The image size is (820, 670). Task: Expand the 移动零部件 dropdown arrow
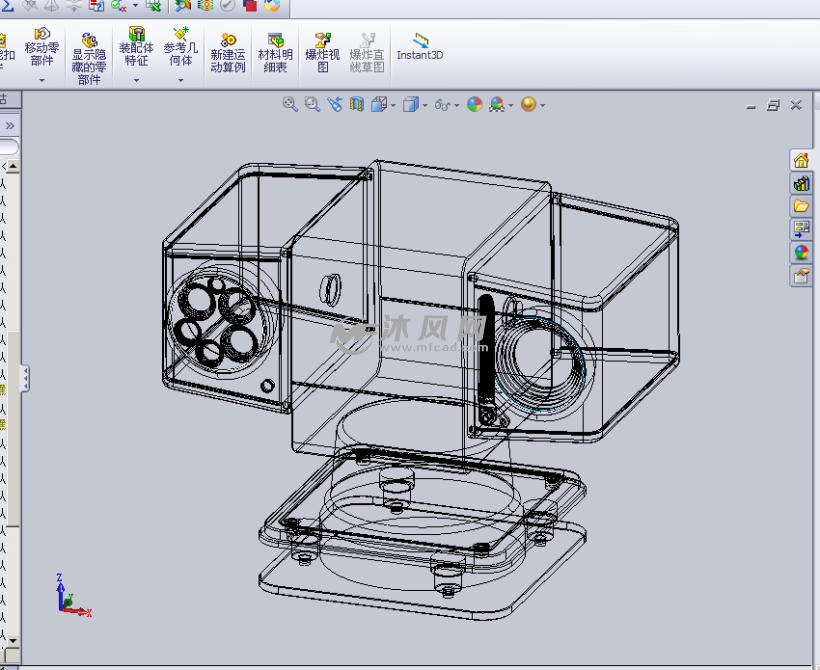42,80
